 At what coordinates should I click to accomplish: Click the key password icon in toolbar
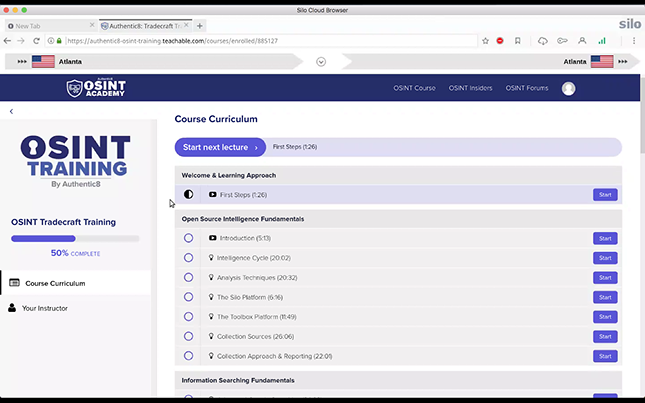point(562,41)
